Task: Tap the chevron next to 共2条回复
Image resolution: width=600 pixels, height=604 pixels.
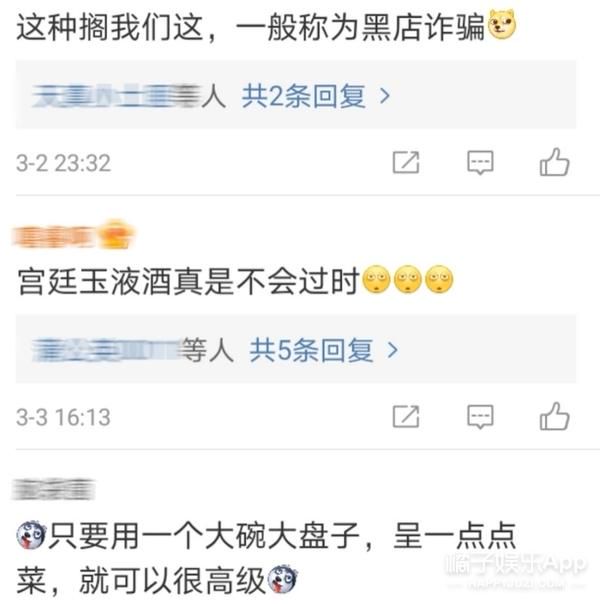Action: (x=385, y=96)
